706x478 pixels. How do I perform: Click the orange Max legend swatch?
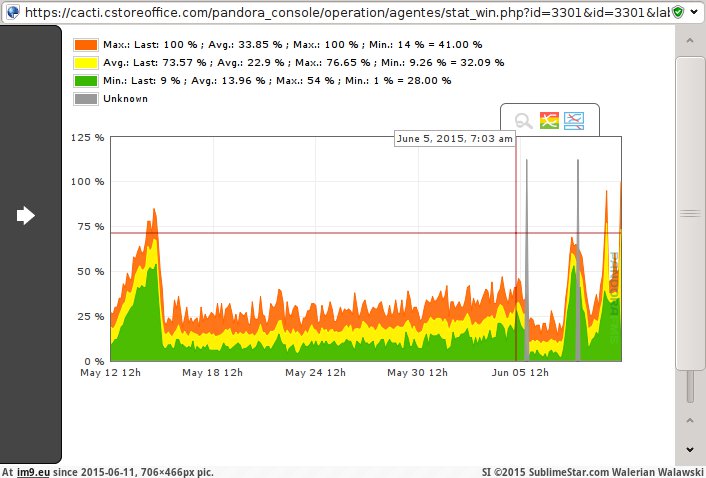(x=86, y=45)
